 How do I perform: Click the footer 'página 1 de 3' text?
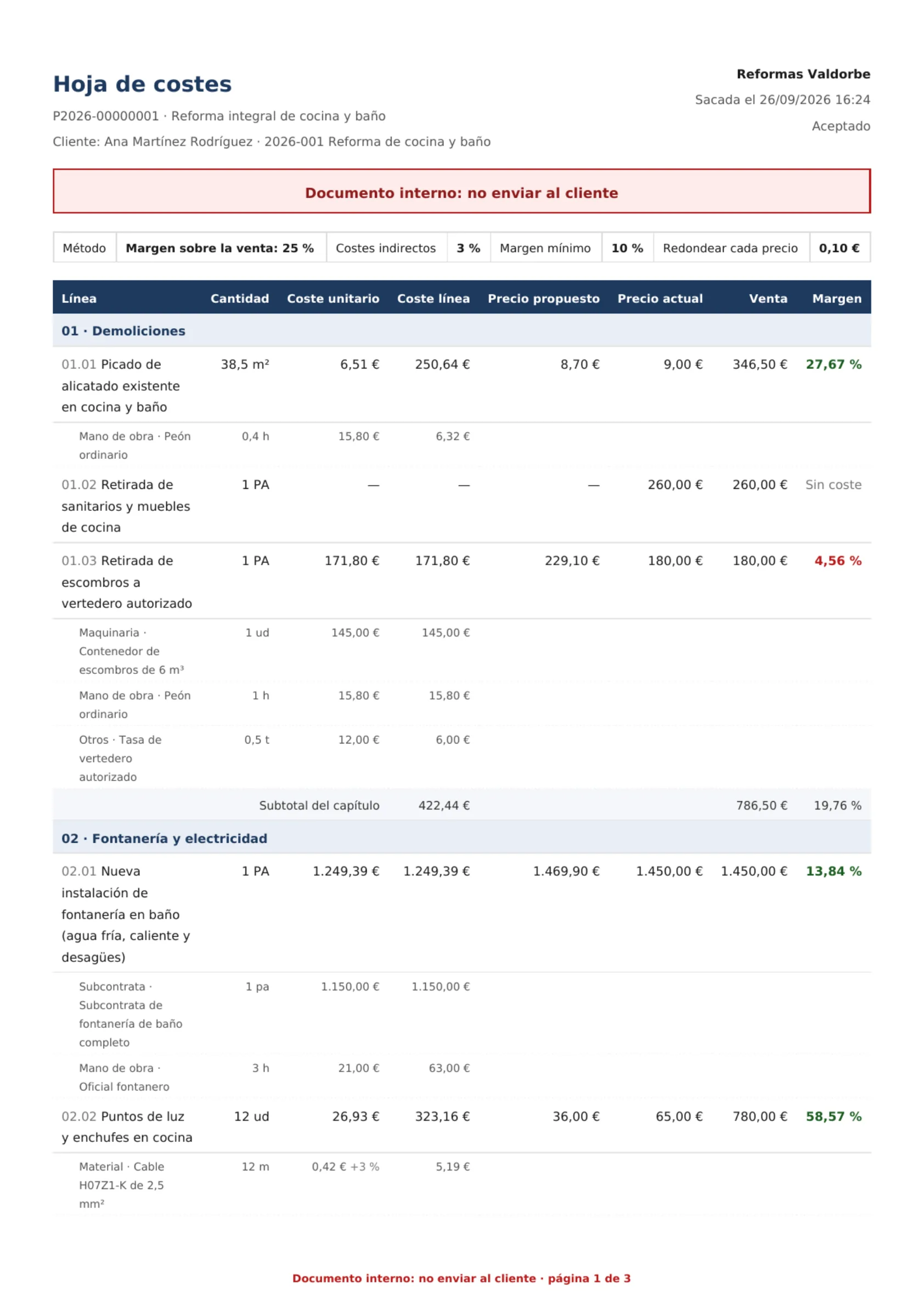(x=589, y=1278)
